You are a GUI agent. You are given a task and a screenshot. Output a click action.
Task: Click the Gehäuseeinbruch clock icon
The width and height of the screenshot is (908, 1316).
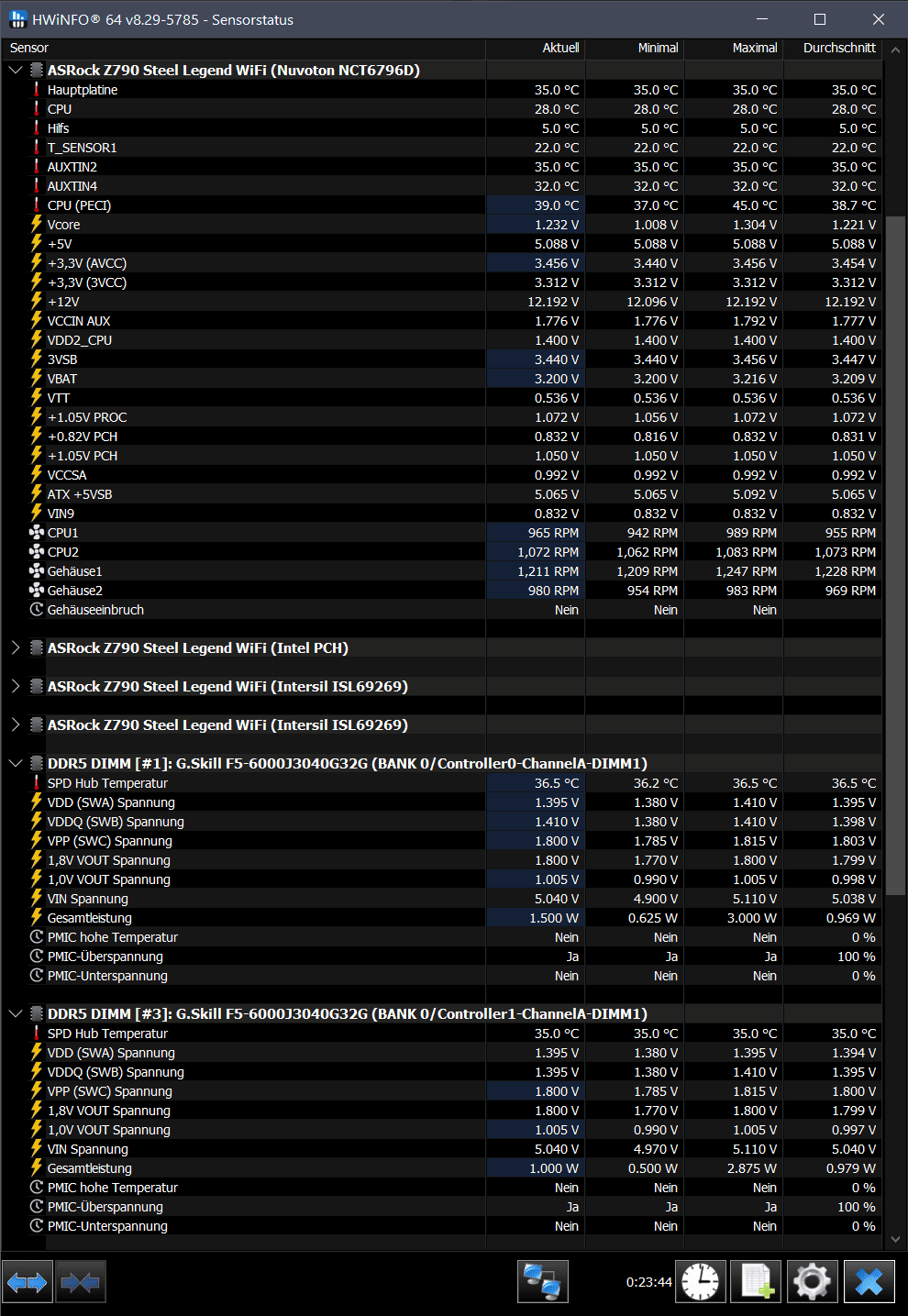click(37, 610)
